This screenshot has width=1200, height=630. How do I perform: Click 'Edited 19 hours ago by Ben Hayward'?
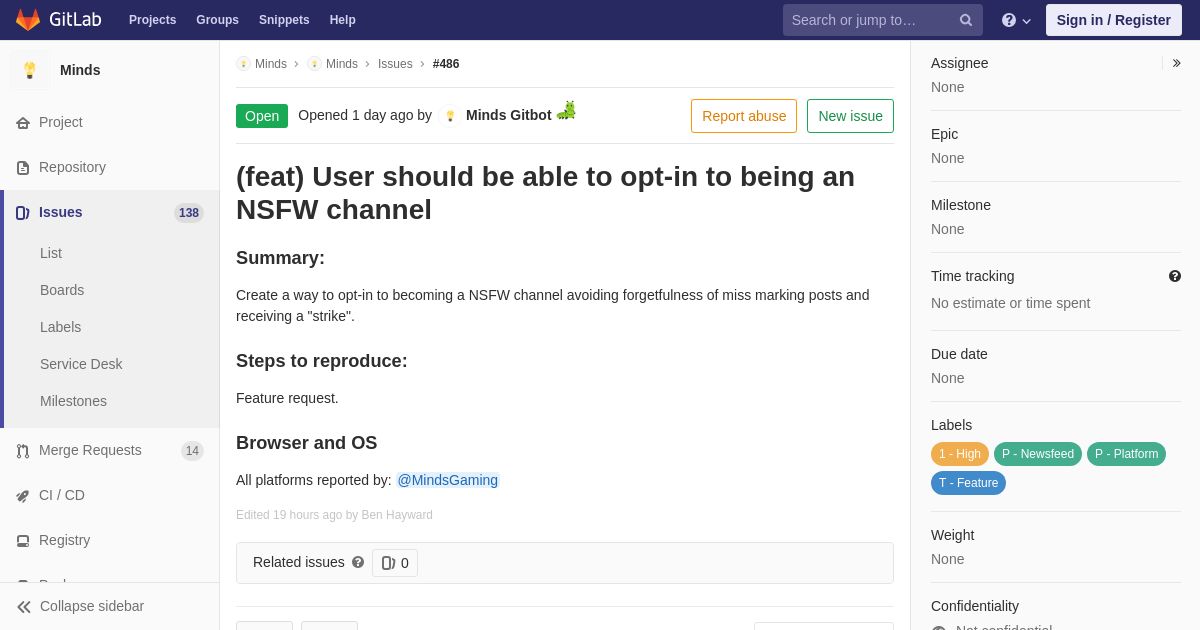[x=334, y=515]
